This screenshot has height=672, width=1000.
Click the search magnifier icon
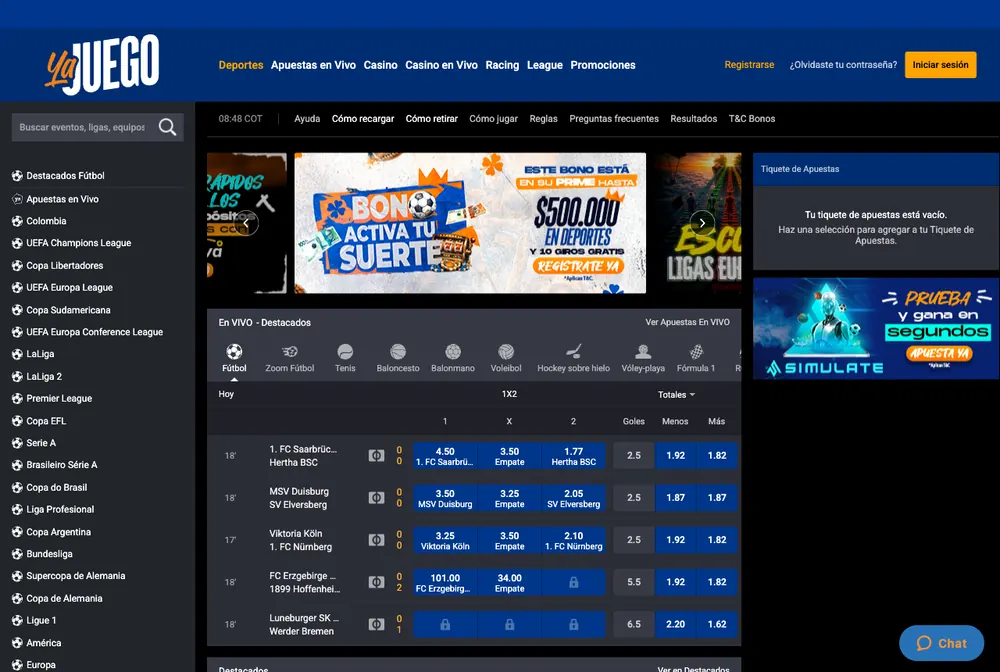[168, 127]
